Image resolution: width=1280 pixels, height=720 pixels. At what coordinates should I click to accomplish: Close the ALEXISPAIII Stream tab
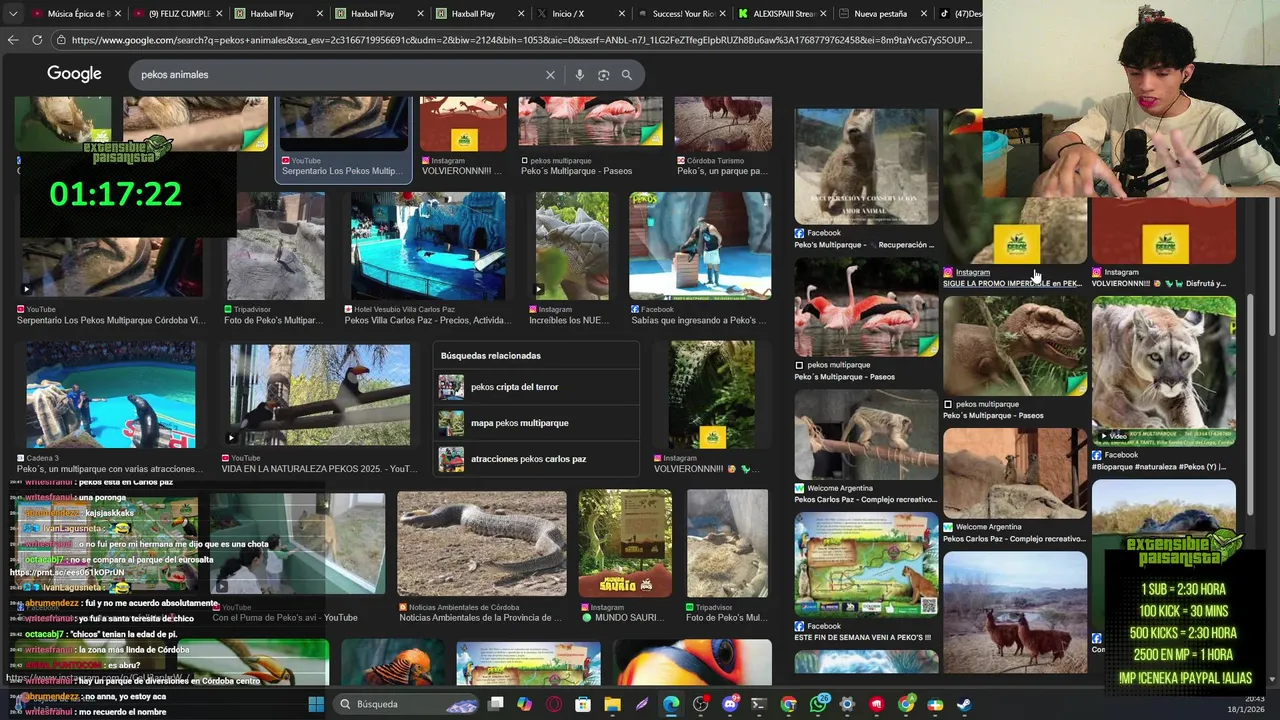coord(823,14)
